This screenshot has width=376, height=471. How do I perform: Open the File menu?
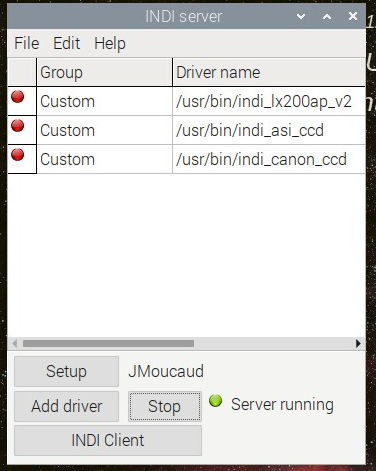(x=27, y=43)
